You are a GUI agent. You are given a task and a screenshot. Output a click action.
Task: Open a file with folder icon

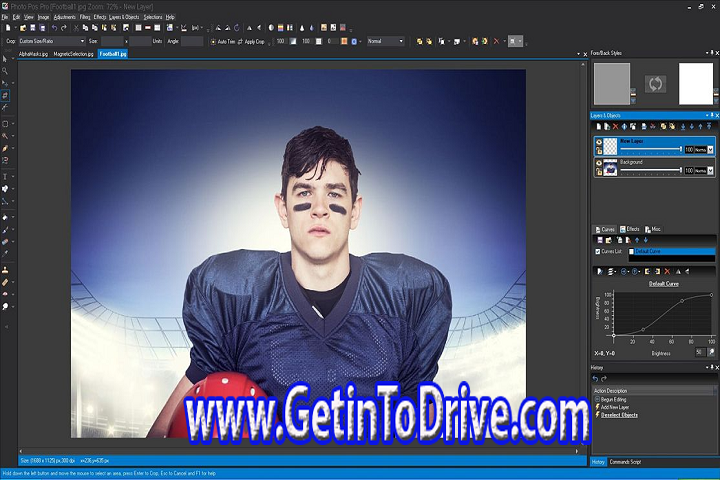(x=23, y=28)
